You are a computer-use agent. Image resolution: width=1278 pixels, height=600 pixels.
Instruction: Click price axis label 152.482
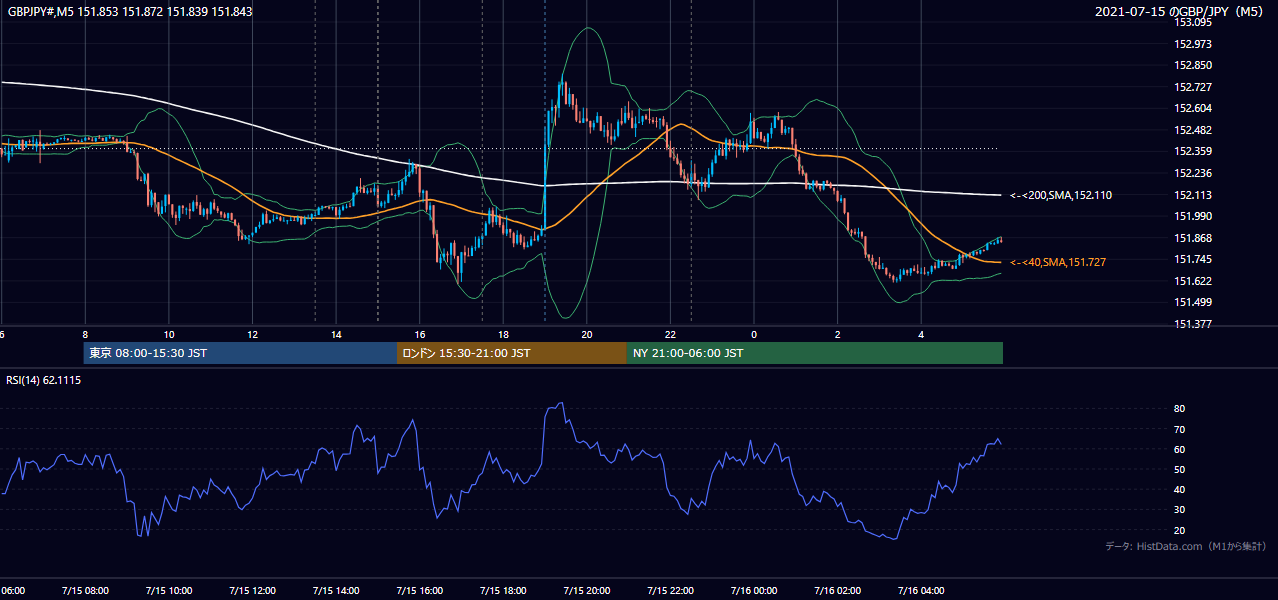1193,130
